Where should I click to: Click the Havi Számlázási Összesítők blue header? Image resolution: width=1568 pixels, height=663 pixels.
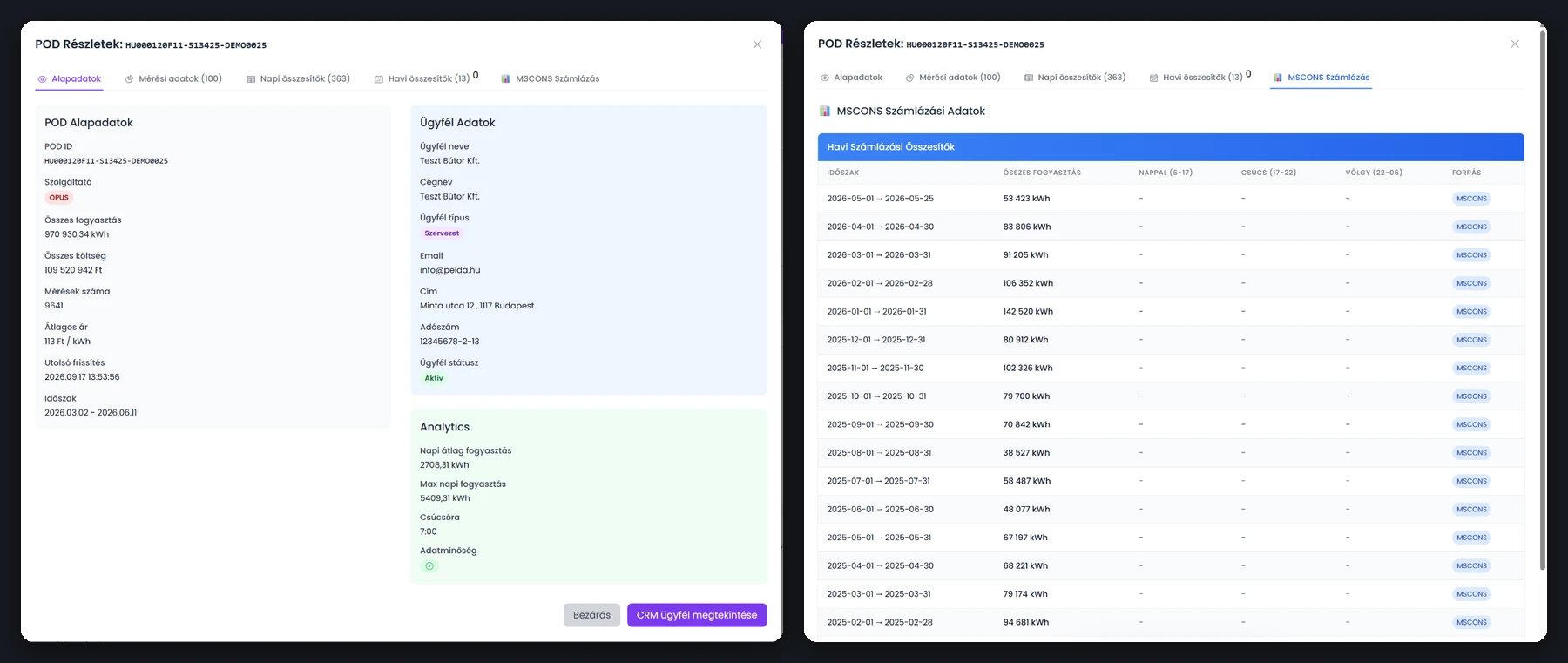[1171, 147]
